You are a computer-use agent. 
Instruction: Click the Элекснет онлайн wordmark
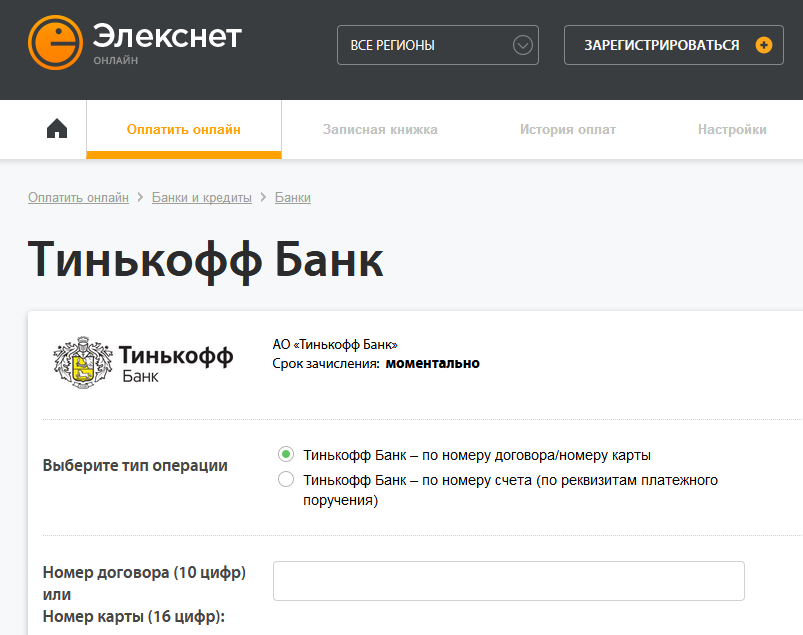coord(167,43)
